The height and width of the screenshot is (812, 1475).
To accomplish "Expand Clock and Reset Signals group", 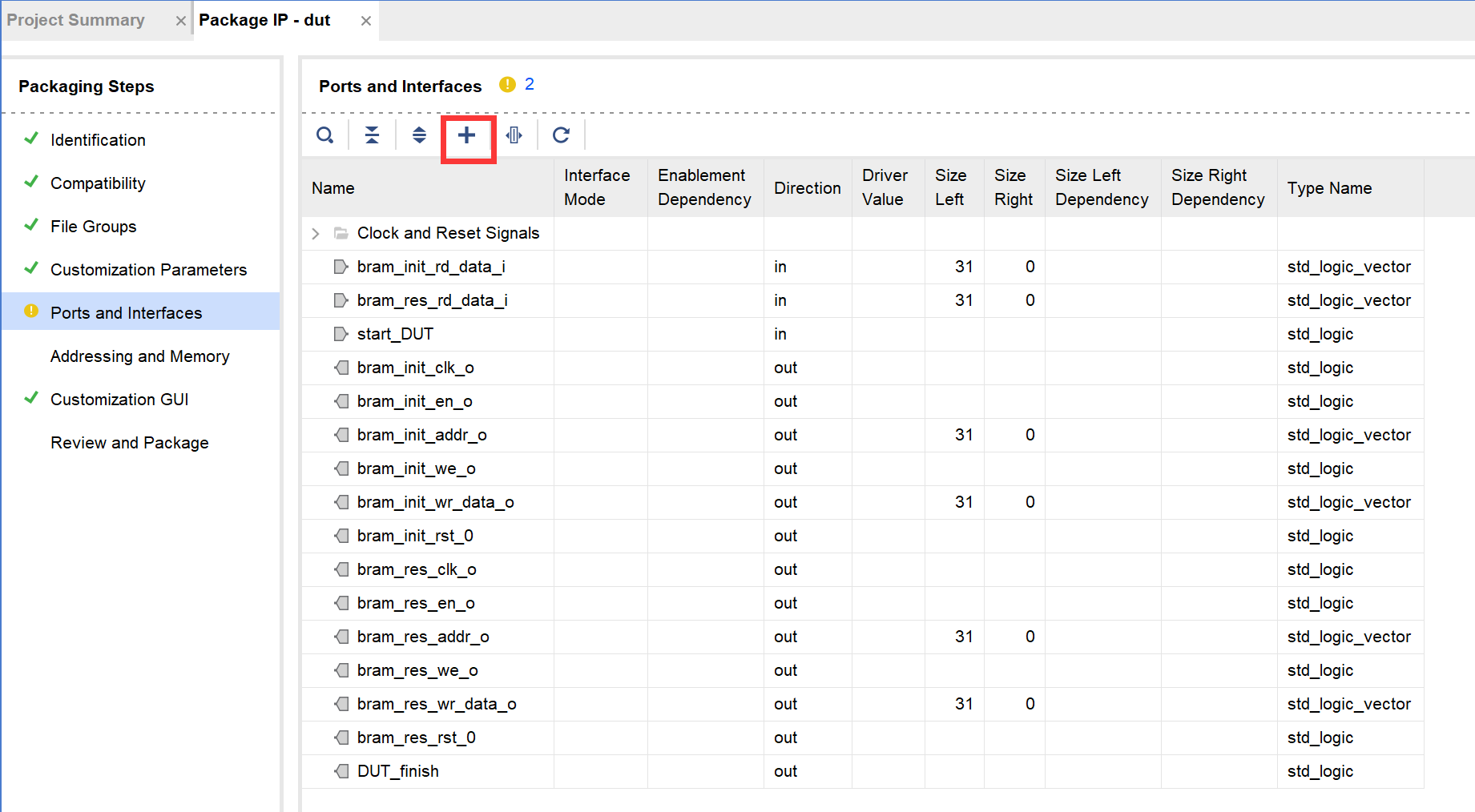I will click(316, 233).
